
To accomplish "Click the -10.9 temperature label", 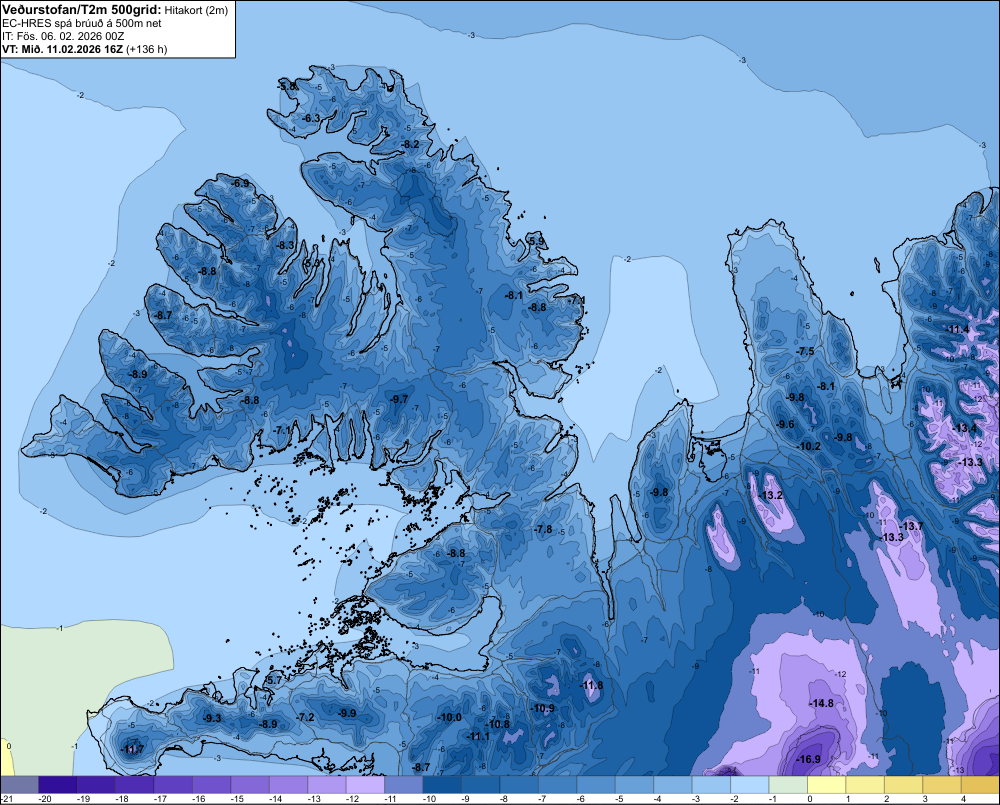I will tap(543, 708).
